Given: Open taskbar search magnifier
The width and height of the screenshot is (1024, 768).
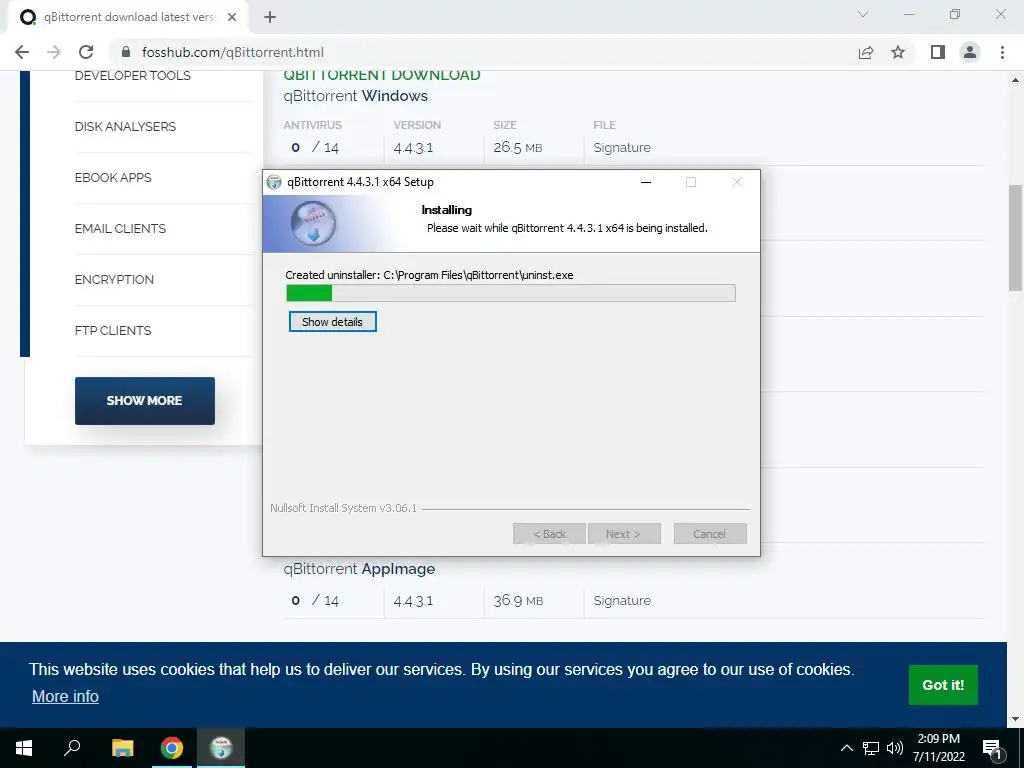Looking at the screenshot, I should (x=72, y=748).
